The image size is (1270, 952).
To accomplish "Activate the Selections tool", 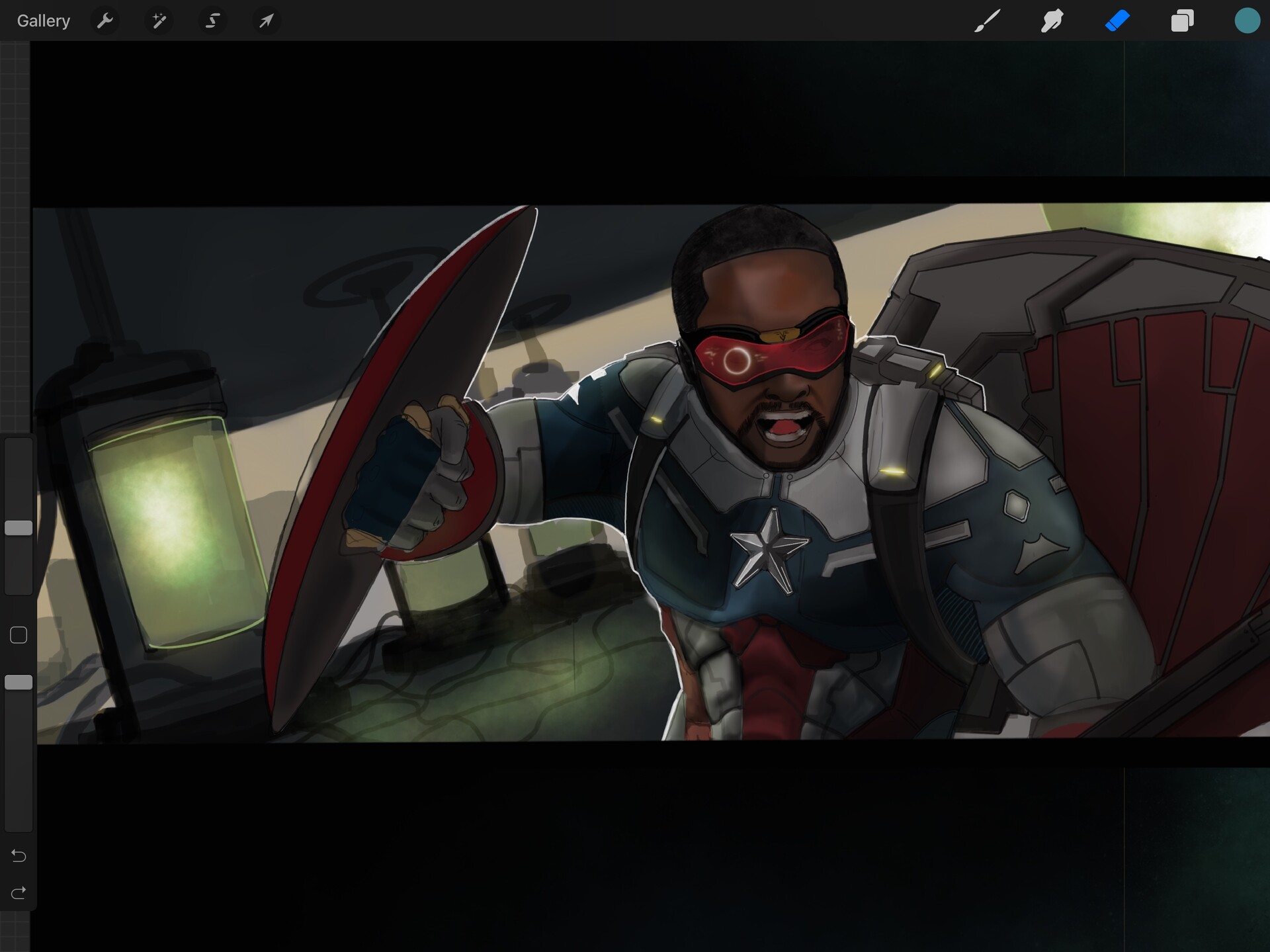I will click(x=213, y=21).
